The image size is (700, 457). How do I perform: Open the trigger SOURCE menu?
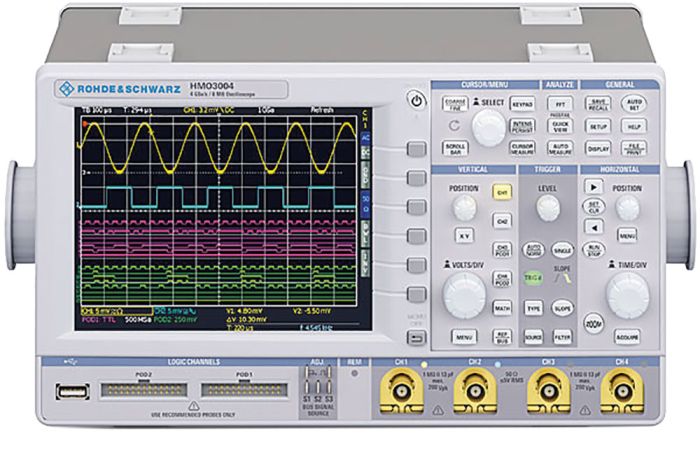click(533, 337)
